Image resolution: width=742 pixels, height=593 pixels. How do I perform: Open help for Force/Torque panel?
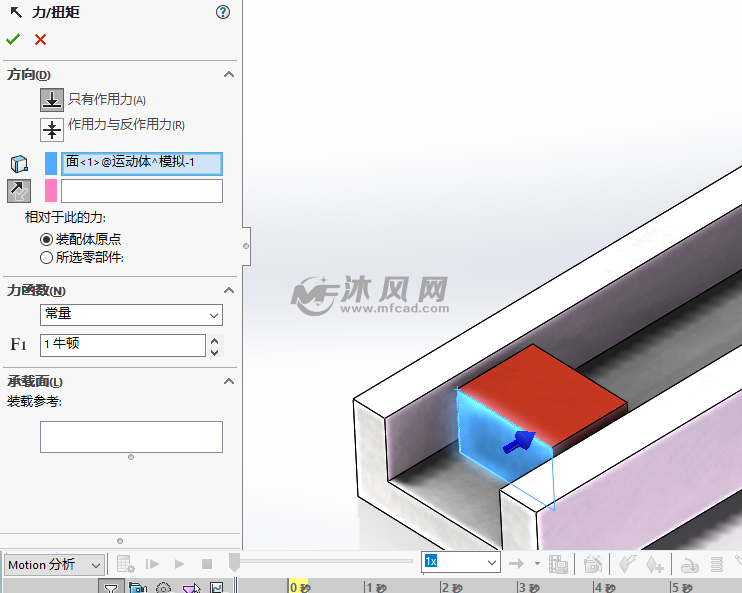tap(222, 12)
